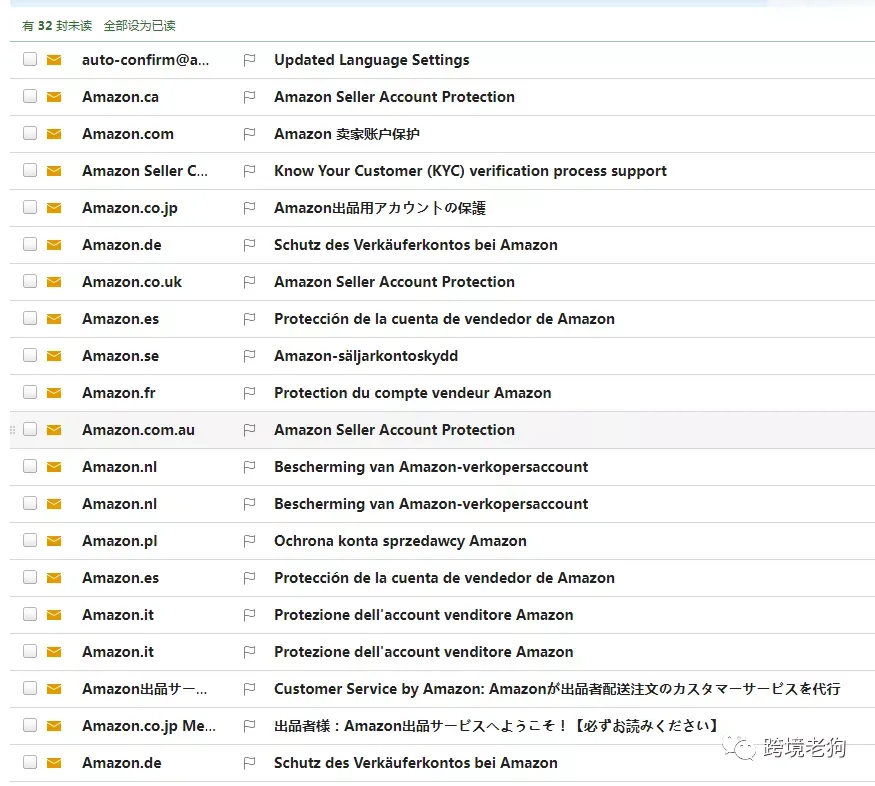Viewport: 875px width, 786px height.
Task: Click sender Amazon.ca
Action: coord(121,97)
